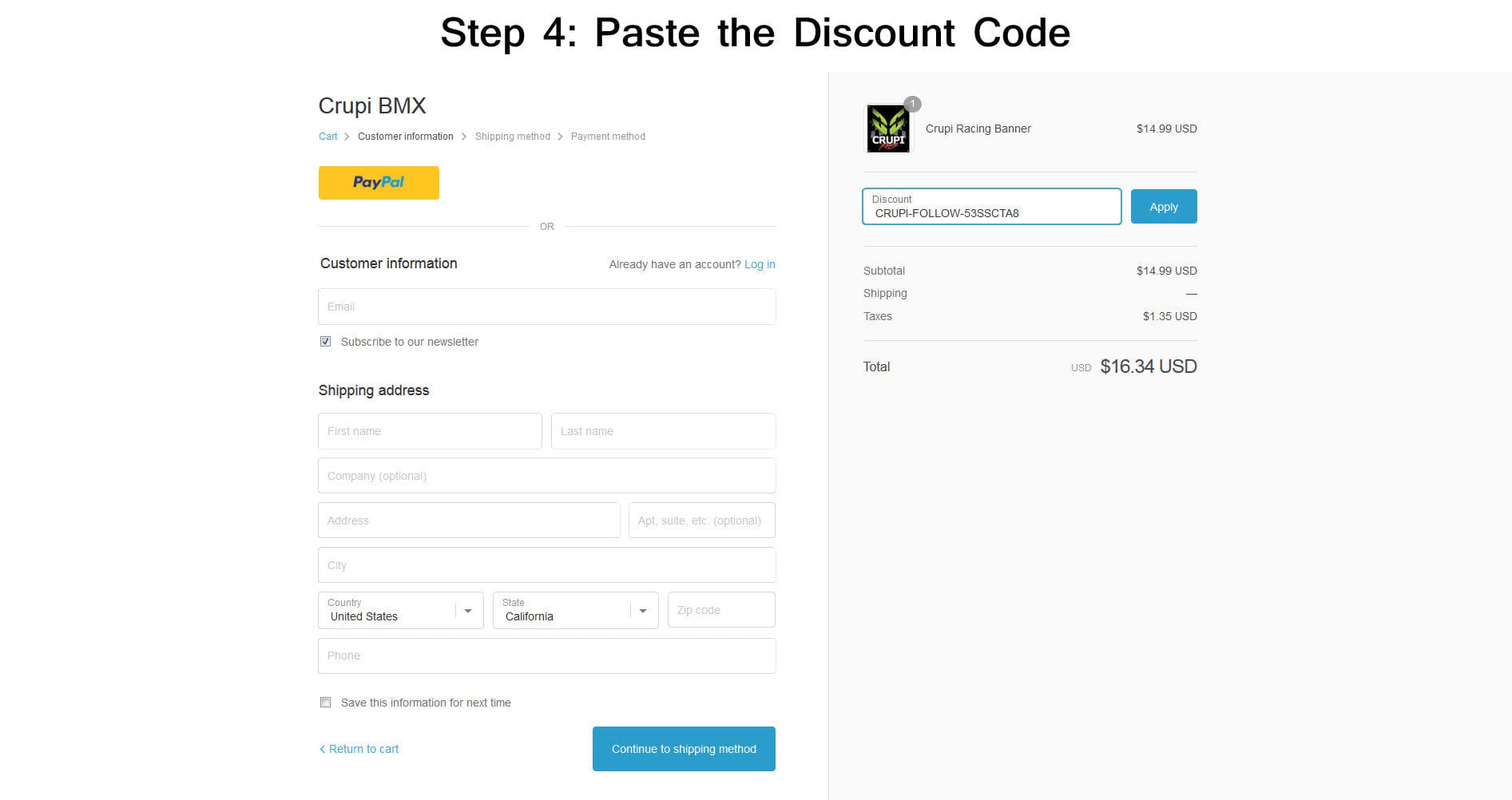The height and width of the screenshot is (800, 1512).
Task: Enable Save this information for next time
Action: coord(326,703)
